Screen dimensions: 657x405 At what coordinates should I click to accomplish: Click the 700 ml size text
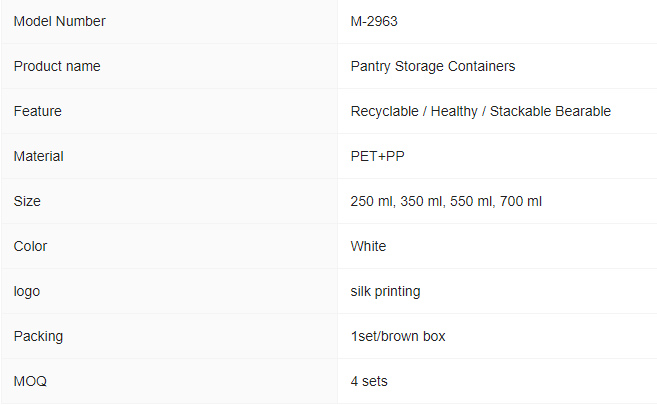point(521,201)
